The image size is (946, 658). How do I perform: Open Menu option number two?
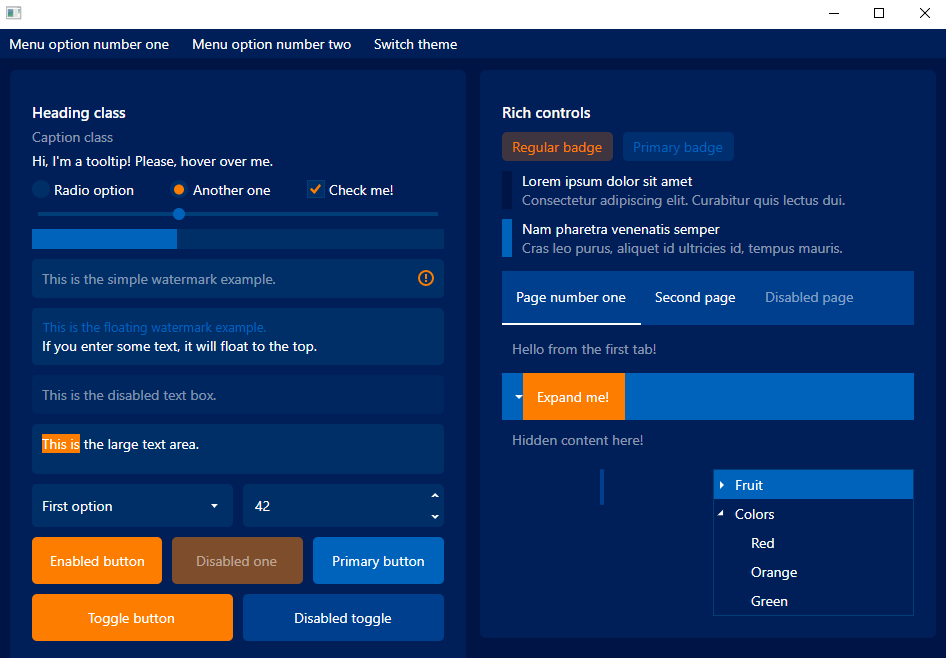(x=271, y=44)
